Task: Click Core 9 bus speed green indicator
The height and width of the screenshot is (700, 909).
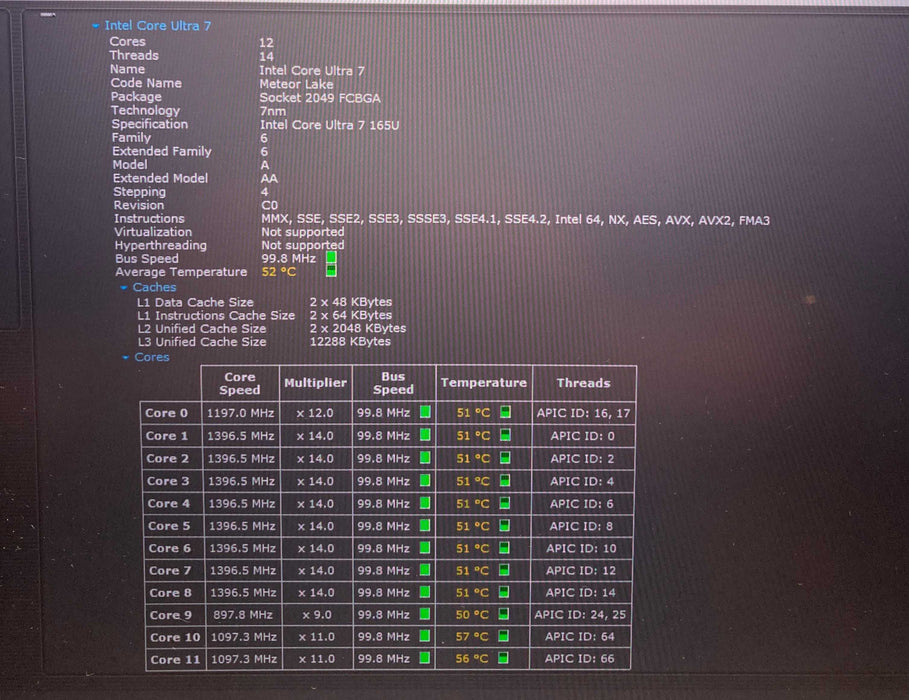Action: (x=425, y=614)
